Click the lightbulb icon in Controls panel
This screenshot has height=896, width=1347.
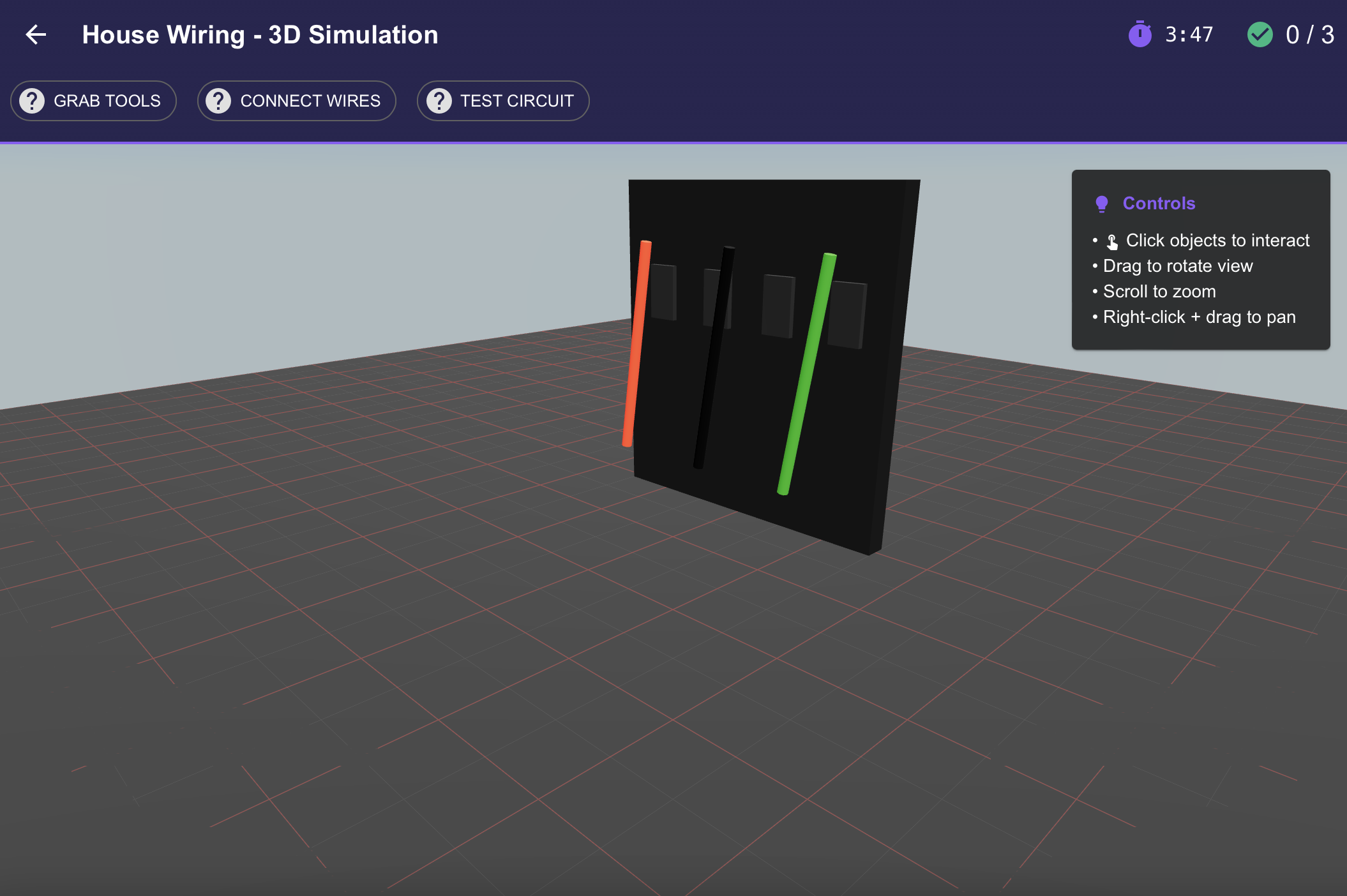tap(1101, 204)
